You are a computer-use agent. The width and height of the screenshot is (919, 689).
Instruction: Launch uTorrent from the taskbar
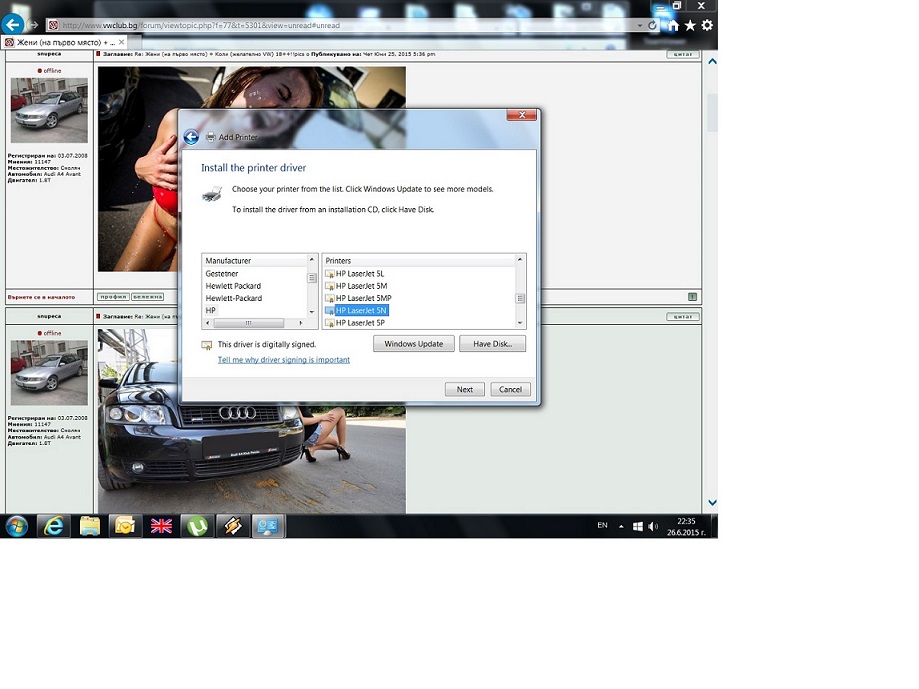pos(197,526)
